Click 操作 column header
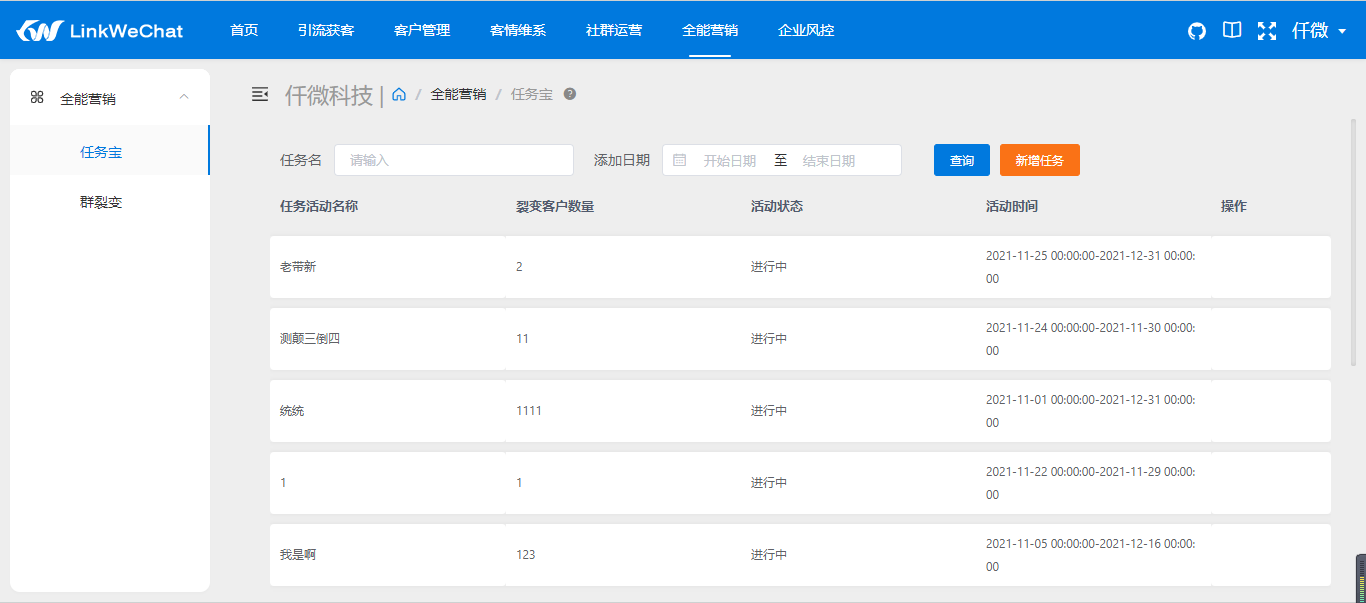The height and width of the screenshot is (603, 1366). [1234, 206]
